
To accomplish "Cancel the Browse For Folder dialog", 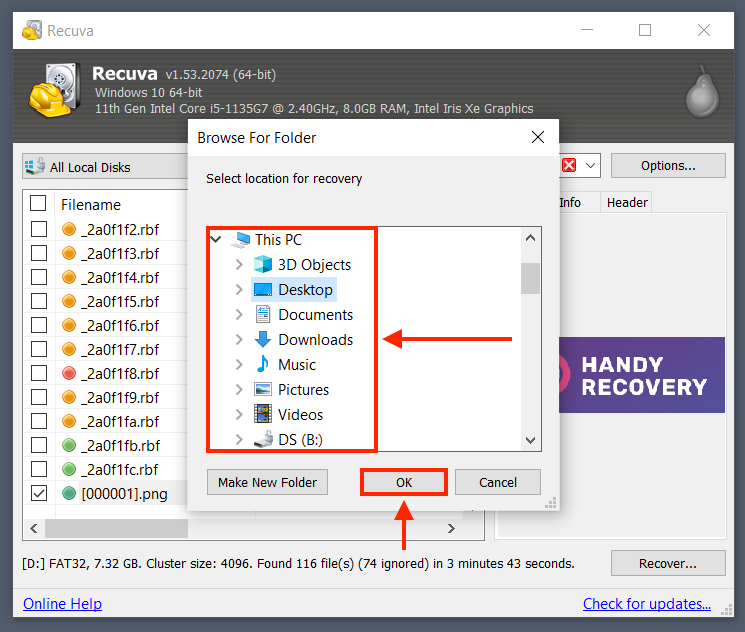I will [497, 482].
